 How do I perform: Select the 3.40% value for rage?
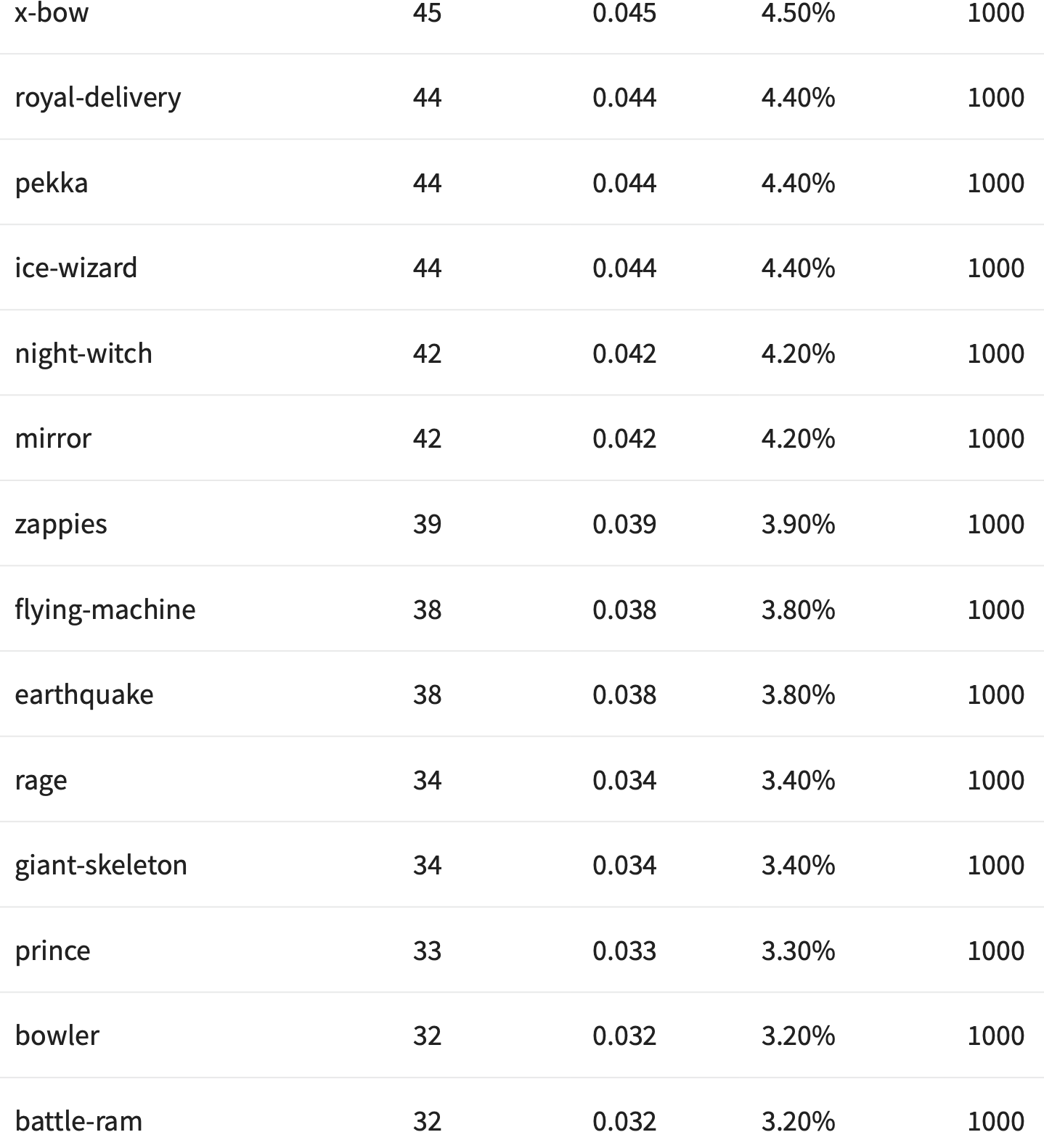point(798,780)
